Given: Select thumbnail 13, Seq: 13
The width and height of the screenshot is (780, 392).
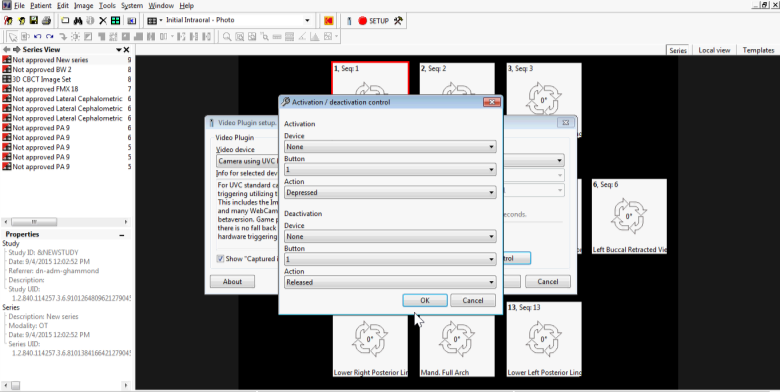Looking at the screenshot, I should click(544, 339).
